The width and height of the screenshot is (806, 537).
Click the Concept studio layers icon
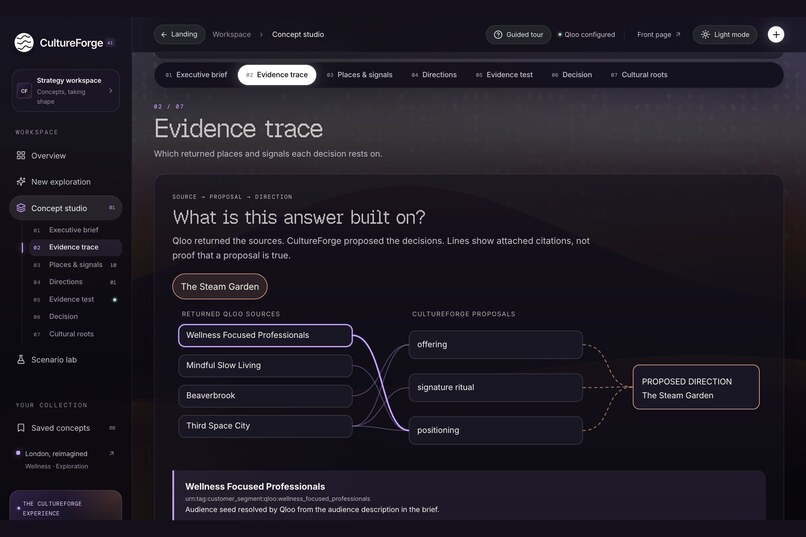[x=21, y=208]
